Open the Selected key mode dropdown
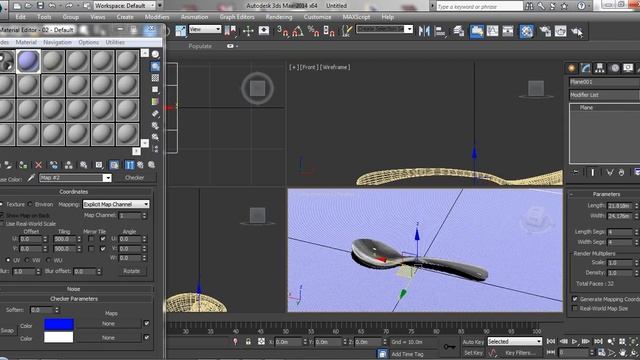640x360 pixels. (x=514, y=341)
